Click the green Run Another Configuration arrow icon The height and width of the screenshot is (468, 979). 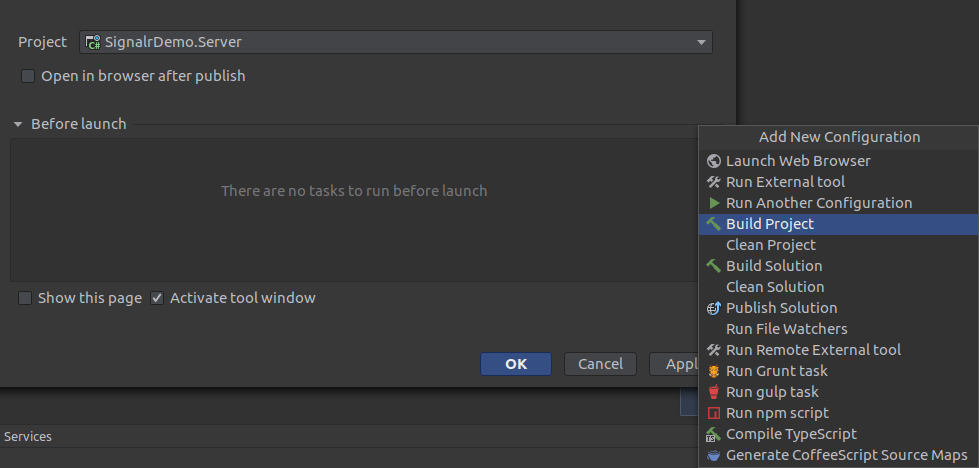[x=713, y=203]
